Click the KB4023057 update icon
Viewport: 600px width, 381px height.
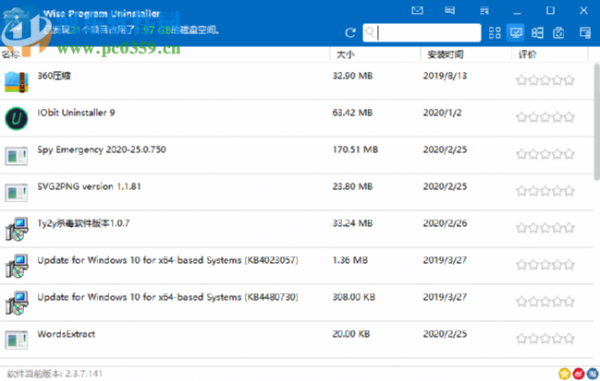click(17, 266)
